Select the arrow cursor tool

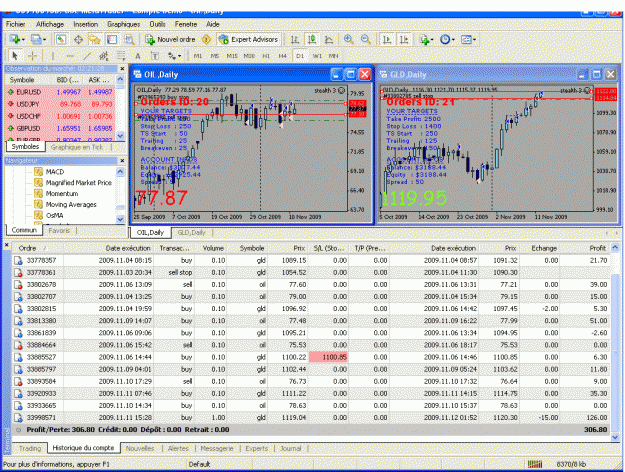pos(15,56)
